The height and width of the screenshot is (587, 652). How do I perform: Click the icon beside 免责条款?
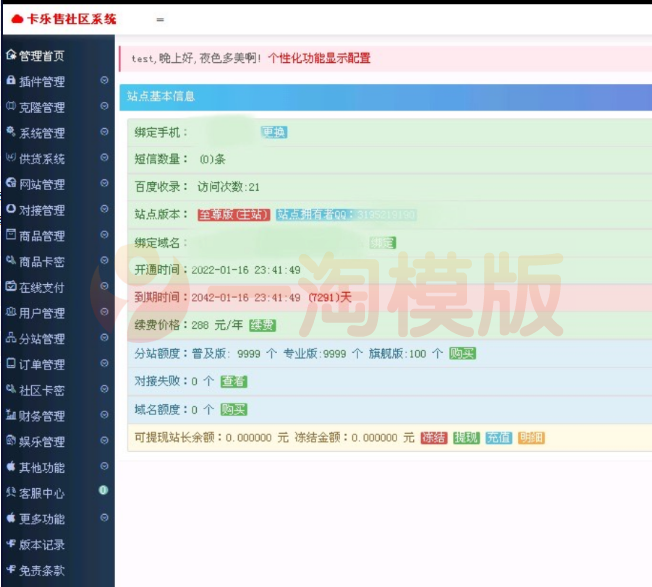[x=11, y=569]
